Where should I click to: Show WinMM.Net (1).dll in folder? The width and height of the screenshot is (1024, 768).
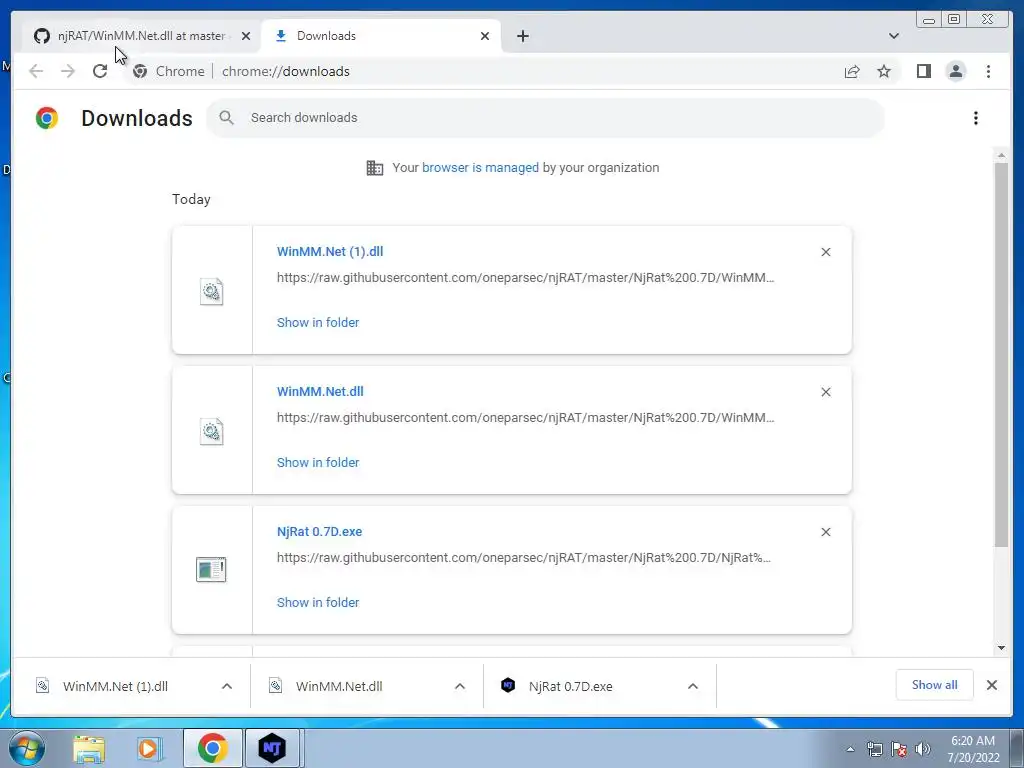(x=318, y=323)
